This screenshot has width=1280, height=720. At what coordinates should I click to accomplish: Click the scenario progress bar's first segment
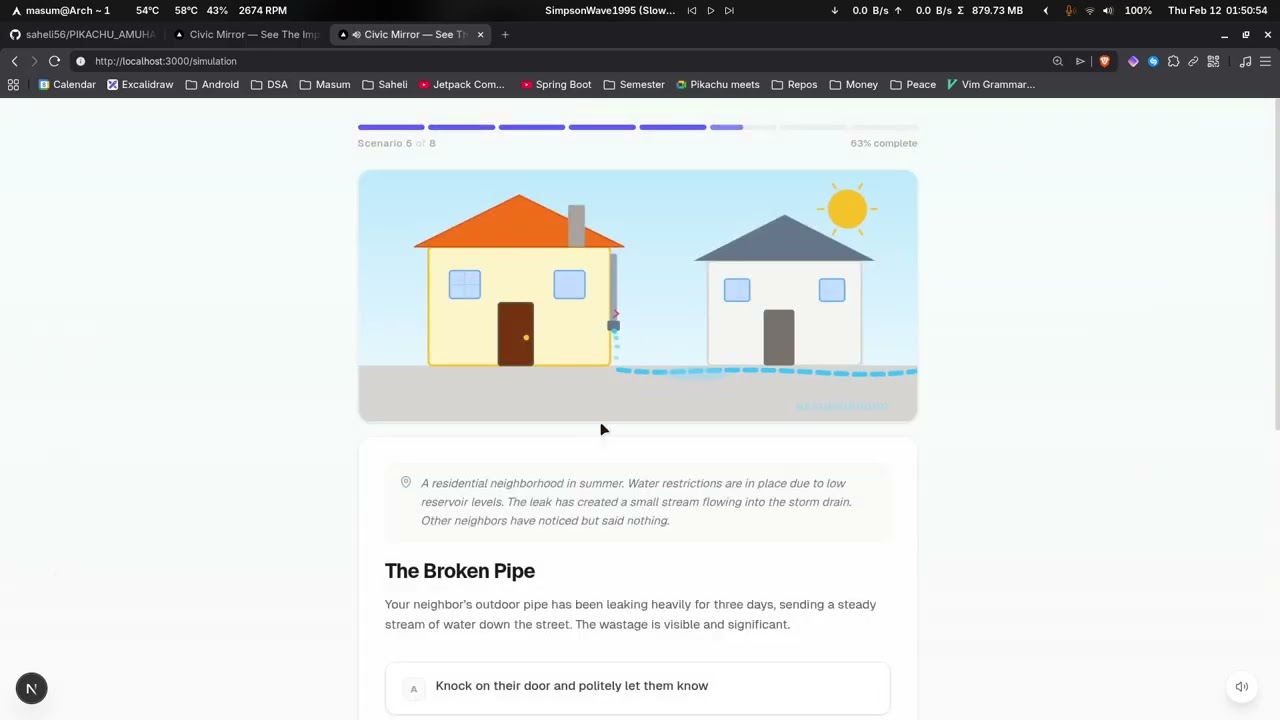pos(391,127)
